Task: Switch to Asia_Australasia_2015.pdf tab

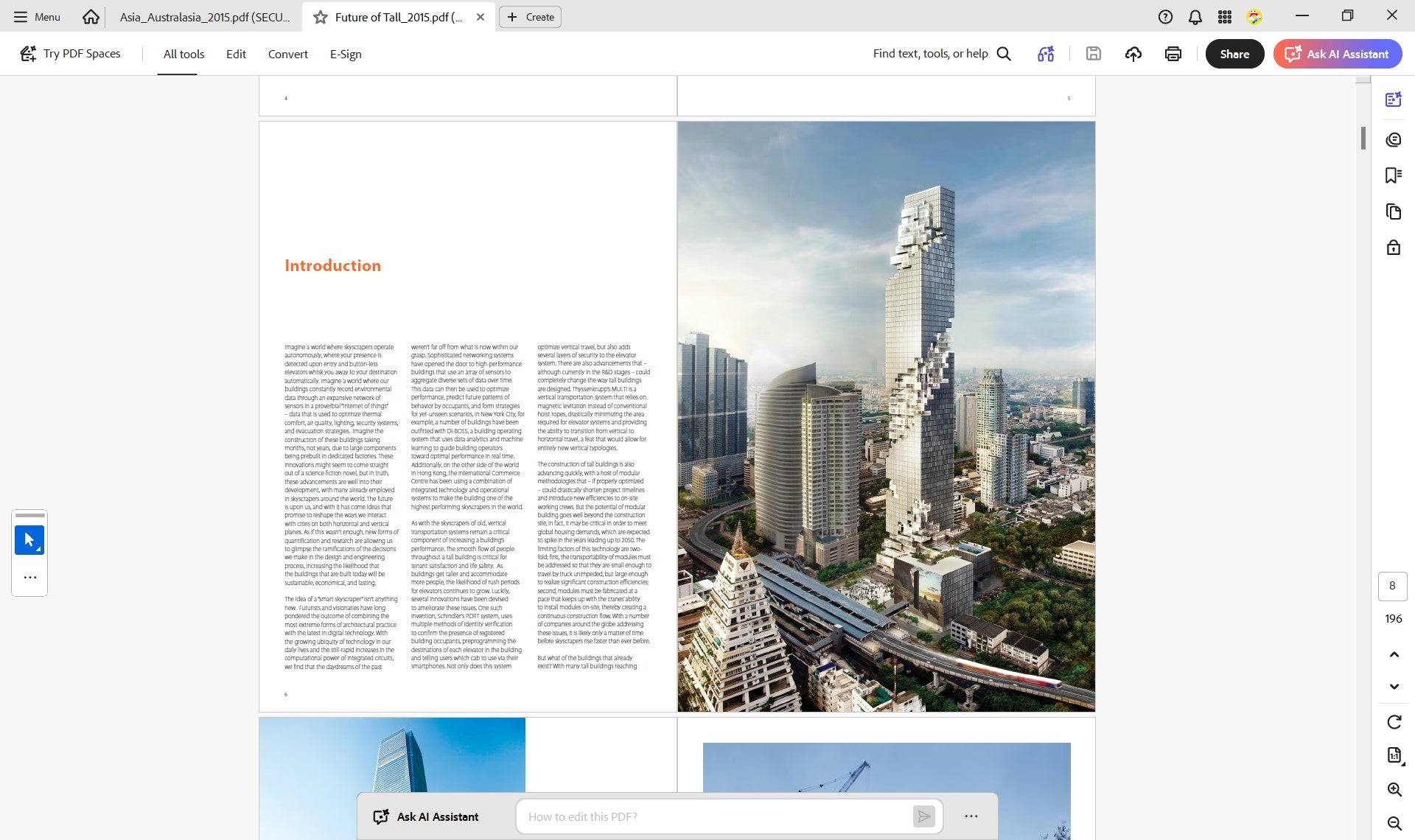Action: pyautogui.click(x=204, y=17)
